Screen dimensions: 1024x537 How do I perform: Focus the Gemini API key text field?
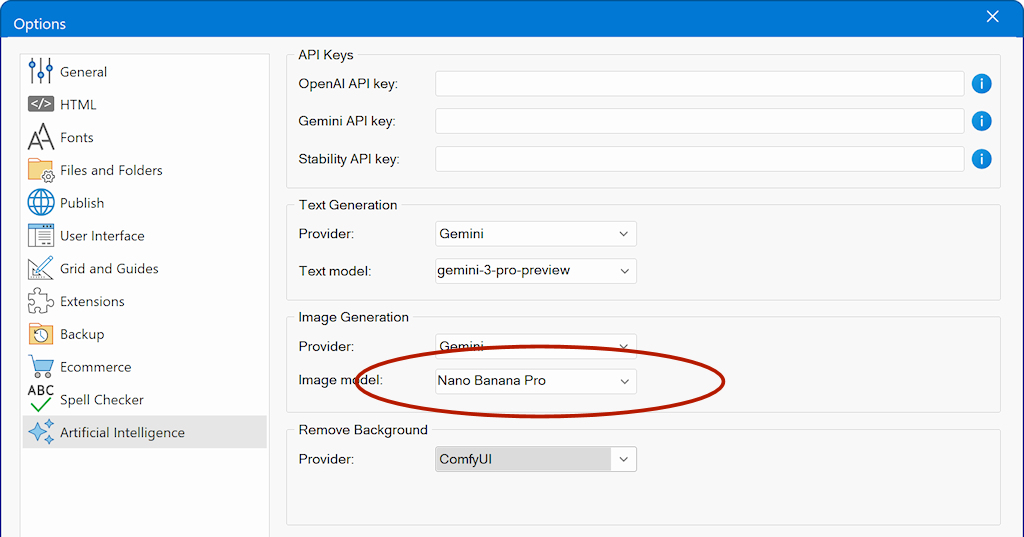pyautogui.click(x=699, y=121)
